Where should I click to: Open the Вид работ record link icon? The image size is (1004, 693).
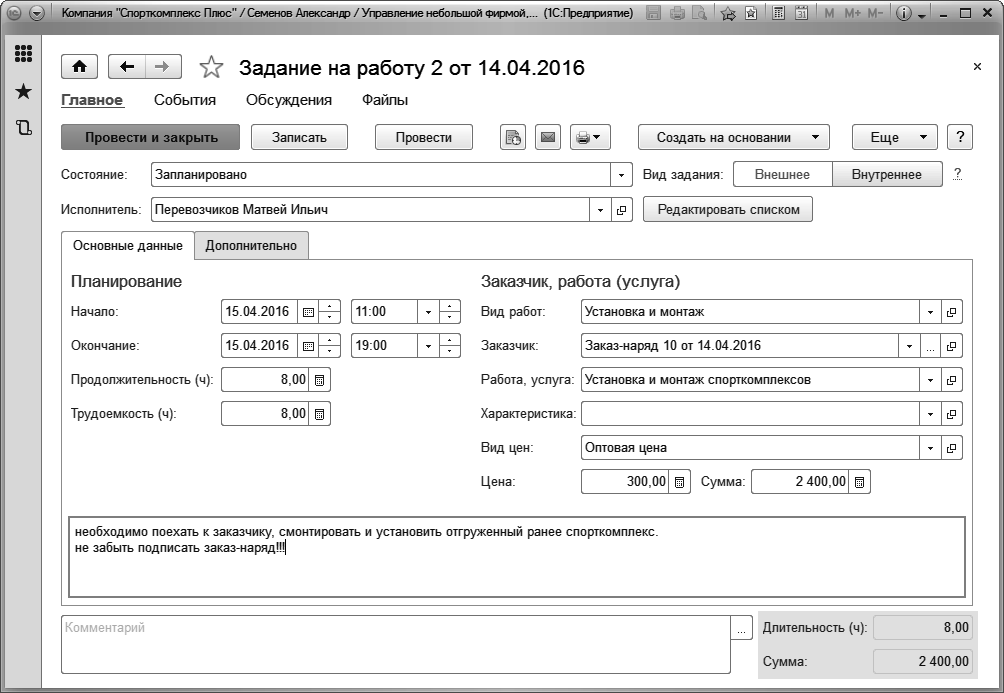pyautogui.click(x=951, y=312)
